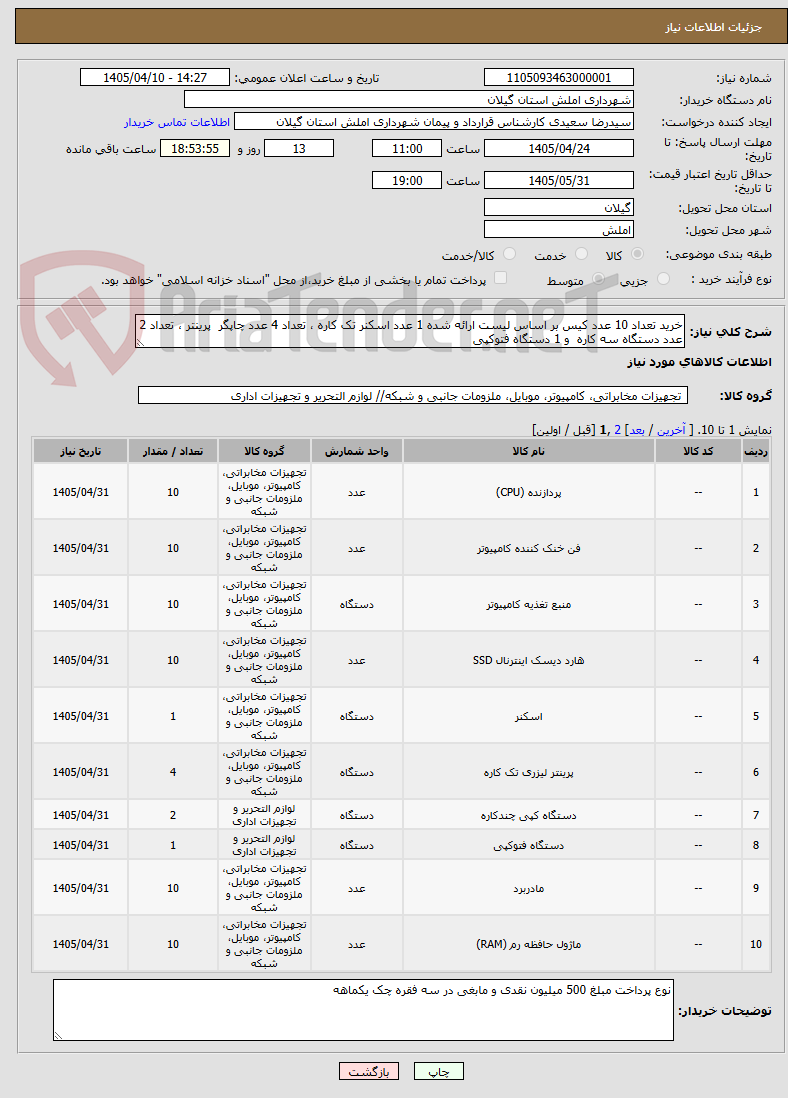Select the مادربرد item cell
The width and height of the screenshot is (788, 1098).
coord(529,888)
